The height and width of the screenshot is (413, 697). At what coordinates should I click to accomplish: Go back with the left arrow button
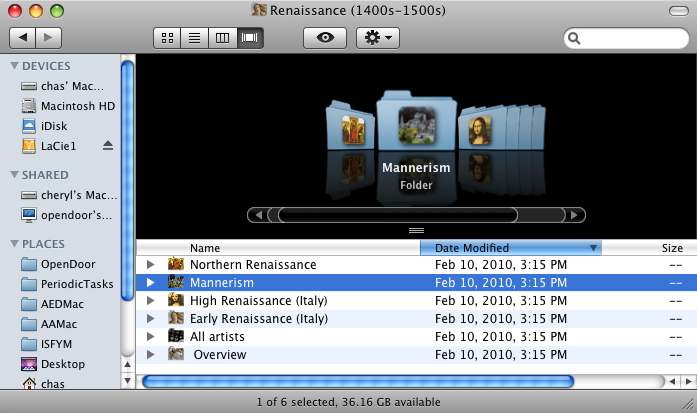coord(23,38)
